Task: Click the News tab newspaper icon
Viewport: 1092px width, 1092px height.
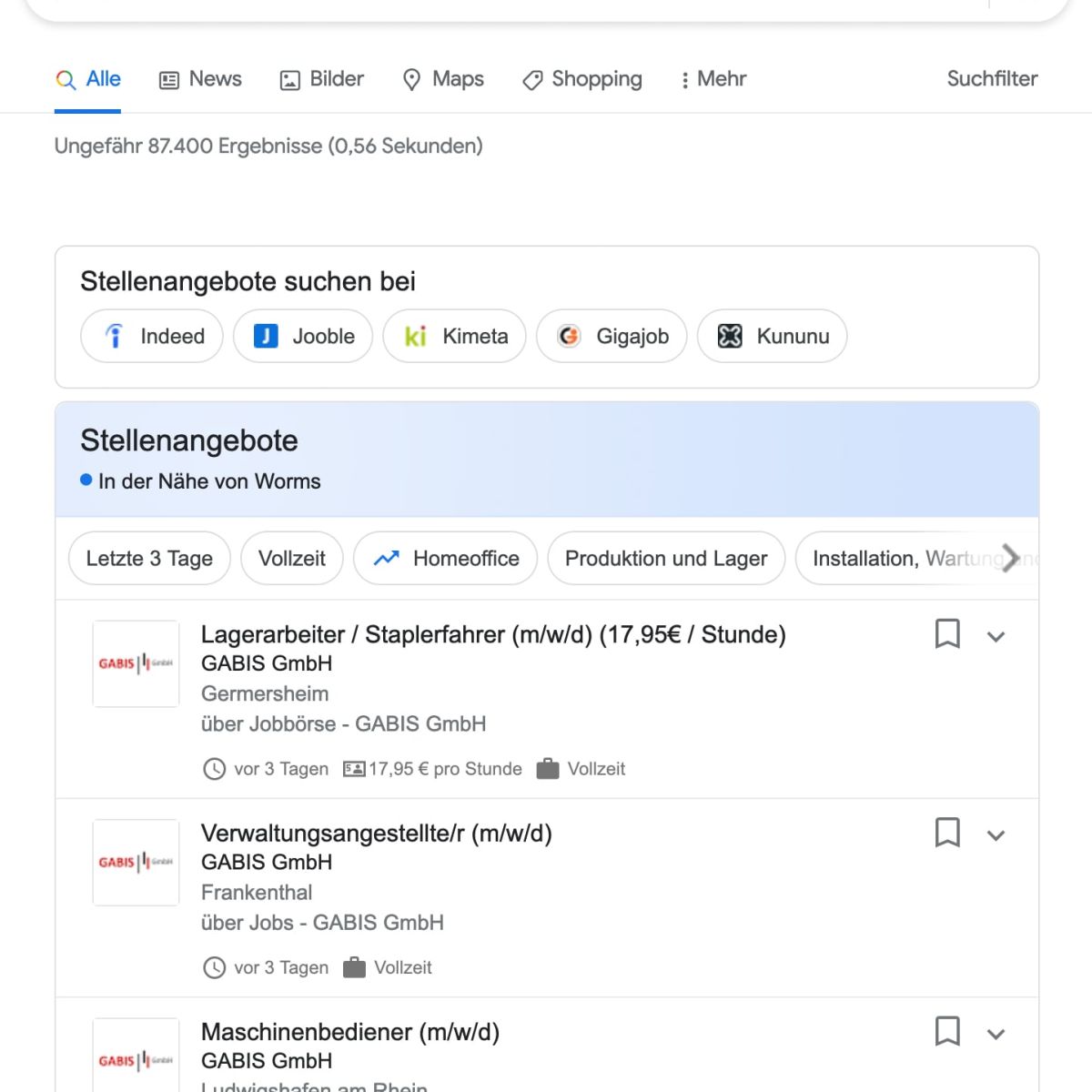Action: (x=169, y=80)
